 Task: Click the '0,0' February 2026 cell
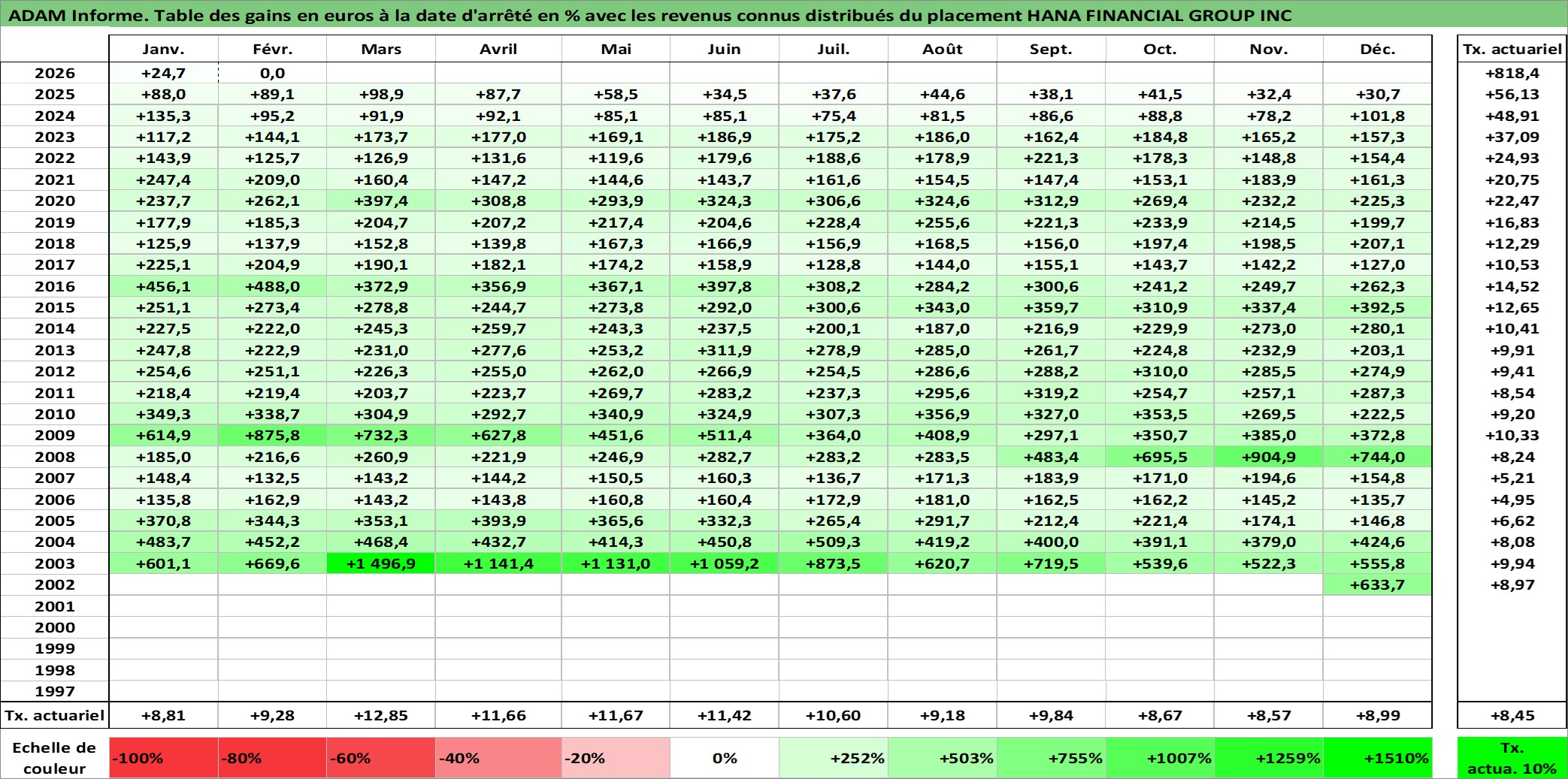pyautogui.click(x=272, y=73)
